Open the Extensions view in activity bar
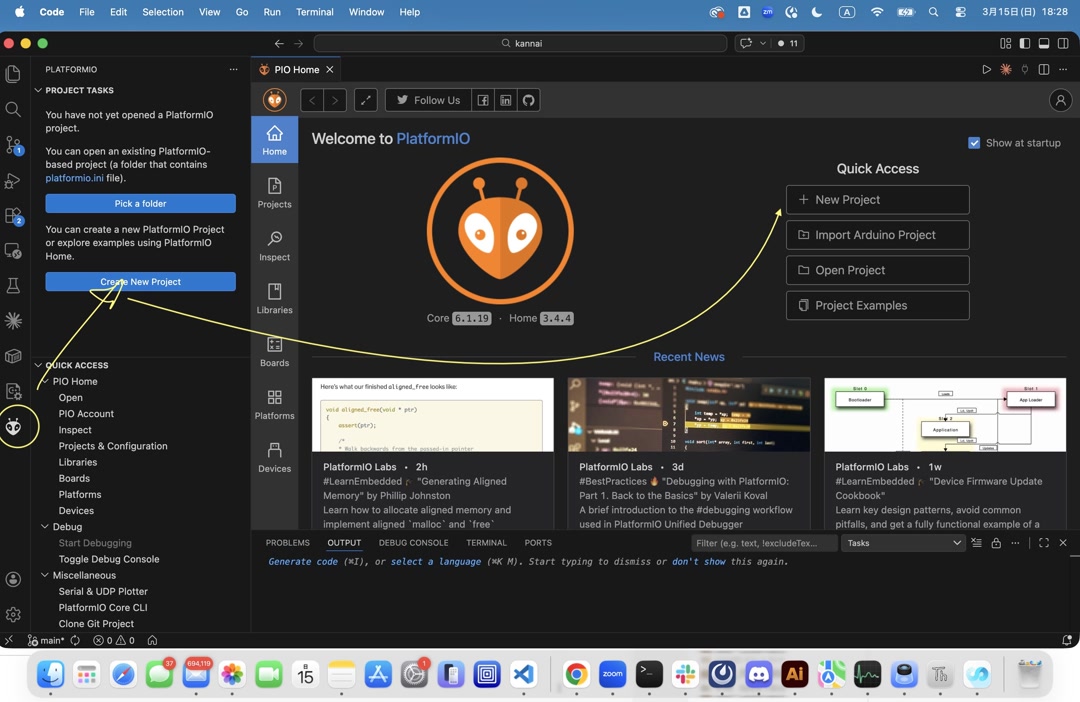Screen dimensions: 1080x702 (13, 216)
